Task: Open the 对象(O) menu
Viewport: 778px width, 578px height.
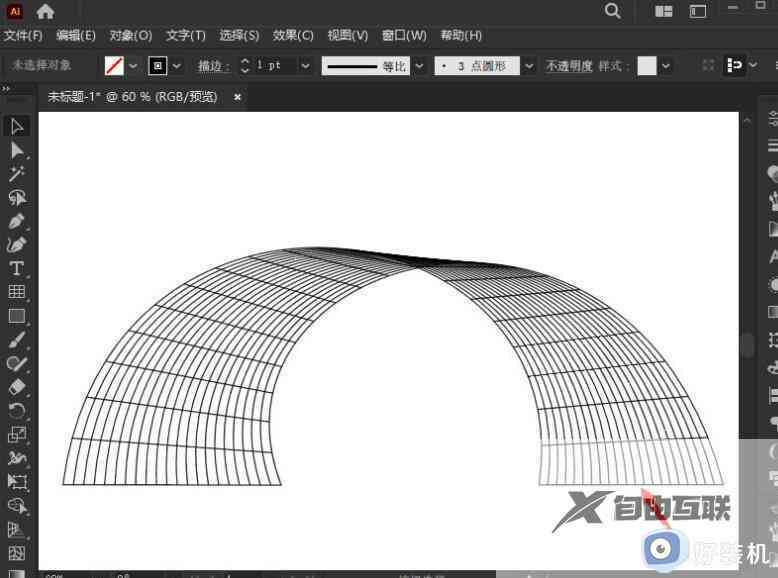Action: pos(130,35)
